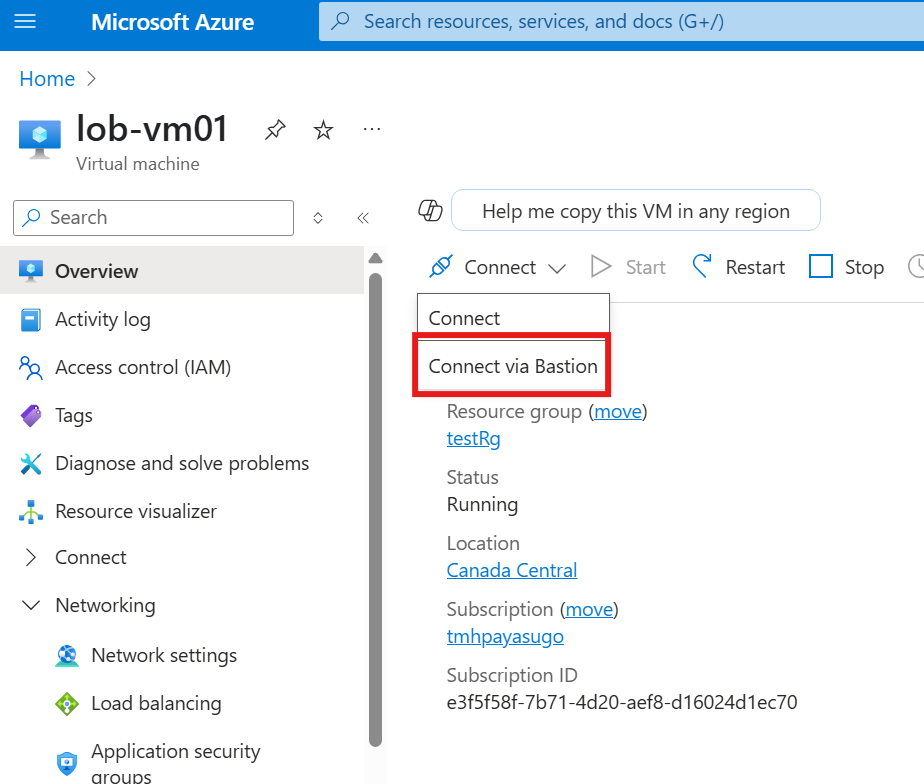Click the Restart toolbar button

click(738, 266)
